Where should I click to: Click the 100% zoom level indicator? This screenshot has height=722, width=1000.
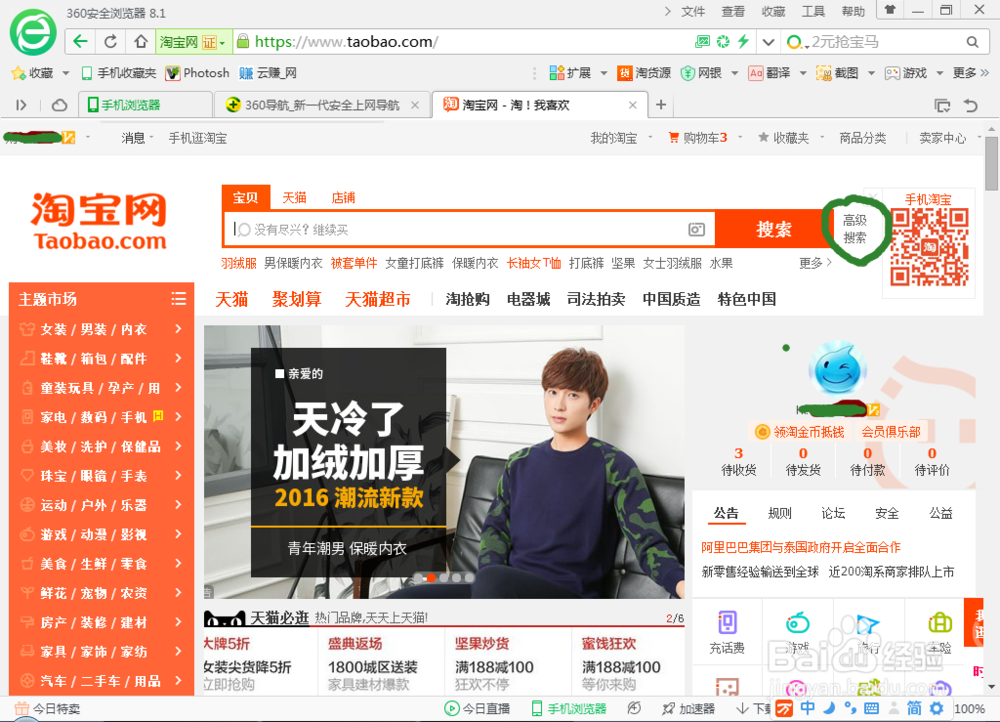point(969,709)
